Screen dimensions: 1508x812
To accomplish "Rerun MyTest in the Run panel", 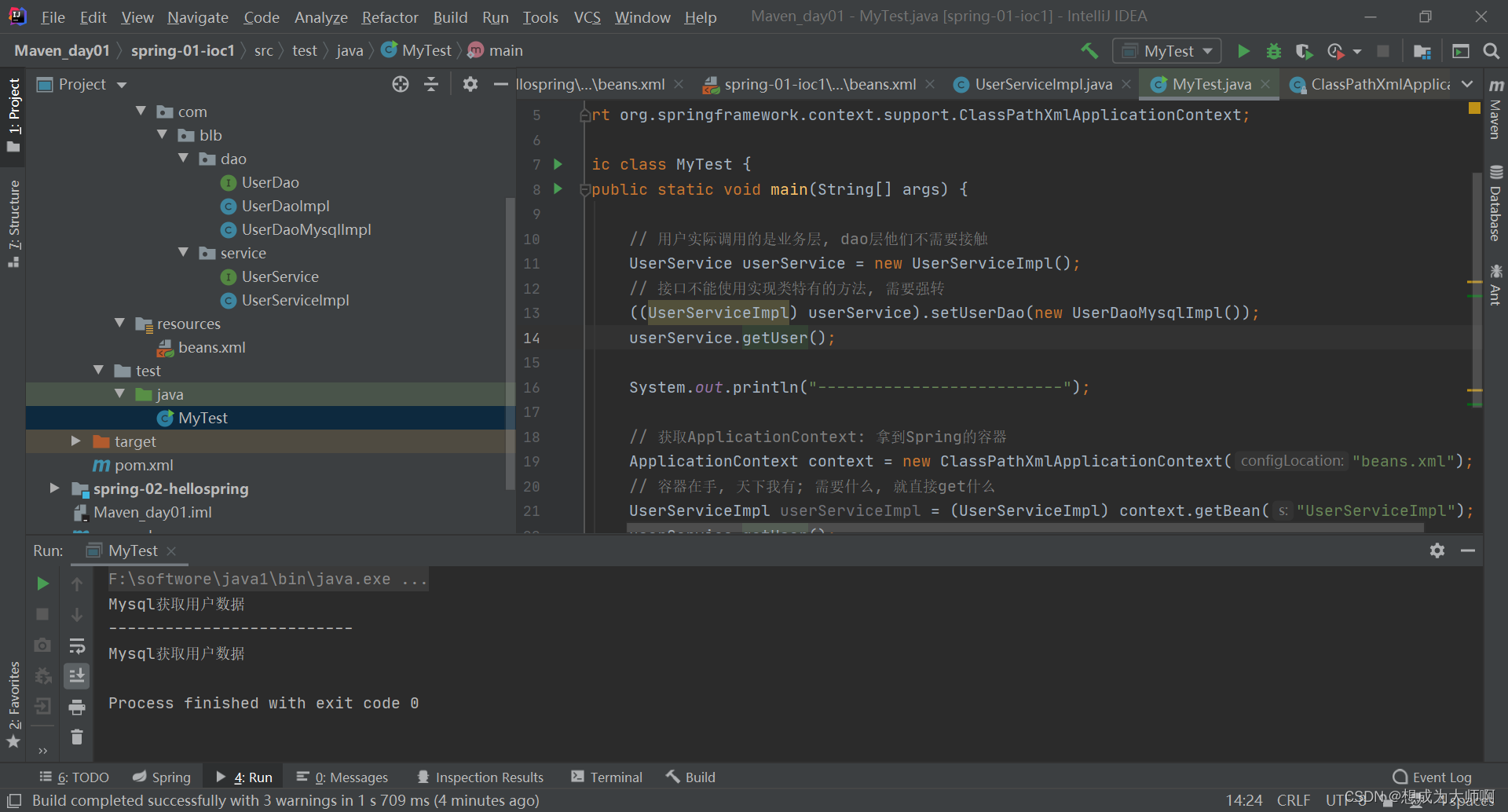I will pos(43,583).
